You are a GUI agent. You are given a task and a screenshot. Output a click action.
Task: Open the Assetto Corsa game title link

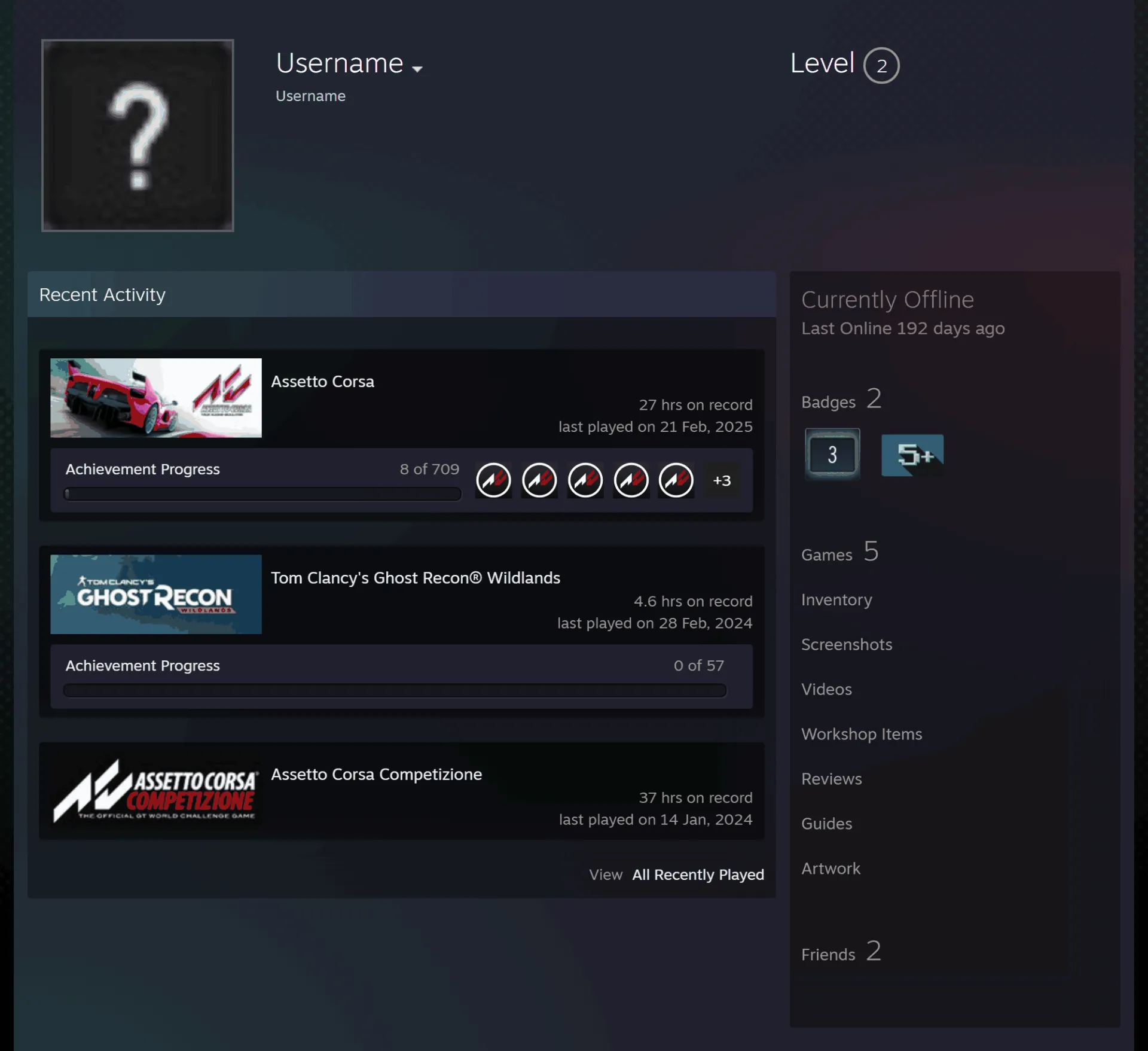pyautogui.click(x=322, y=382)
